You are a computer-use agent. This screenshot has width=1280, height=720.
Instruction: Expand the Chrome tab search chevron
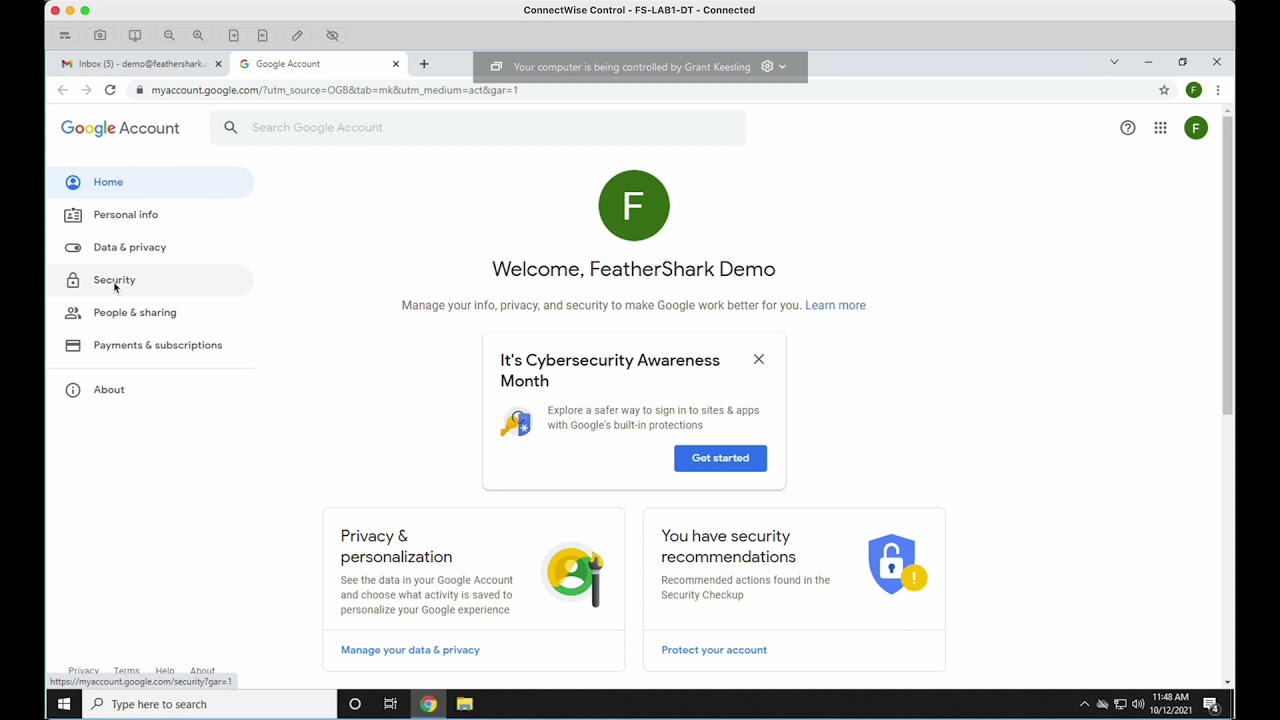point(1114,62)
